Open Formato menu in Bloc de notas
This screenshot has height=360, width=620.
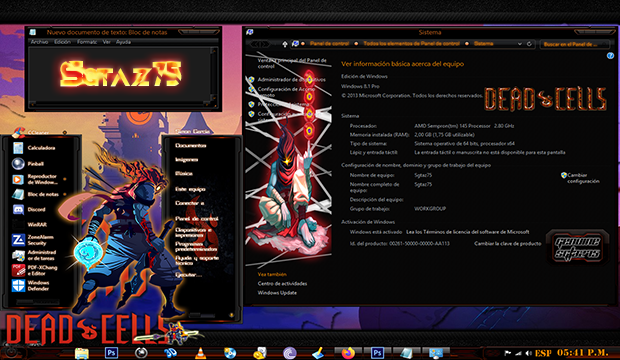(87, 42)
